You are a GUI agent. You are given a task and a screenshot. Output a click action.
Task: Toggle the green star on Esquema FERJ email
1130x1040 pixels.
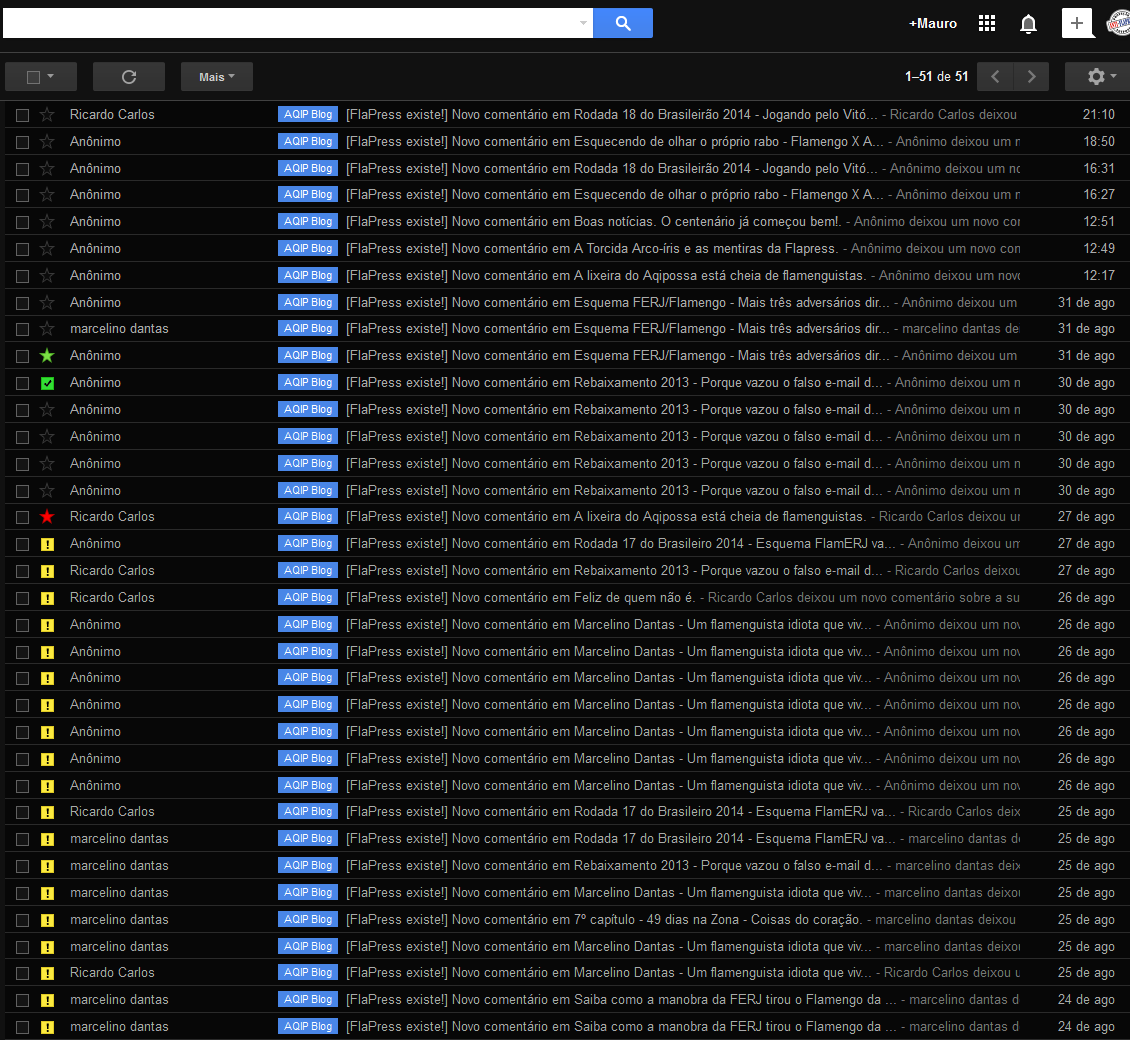[47, 355]
